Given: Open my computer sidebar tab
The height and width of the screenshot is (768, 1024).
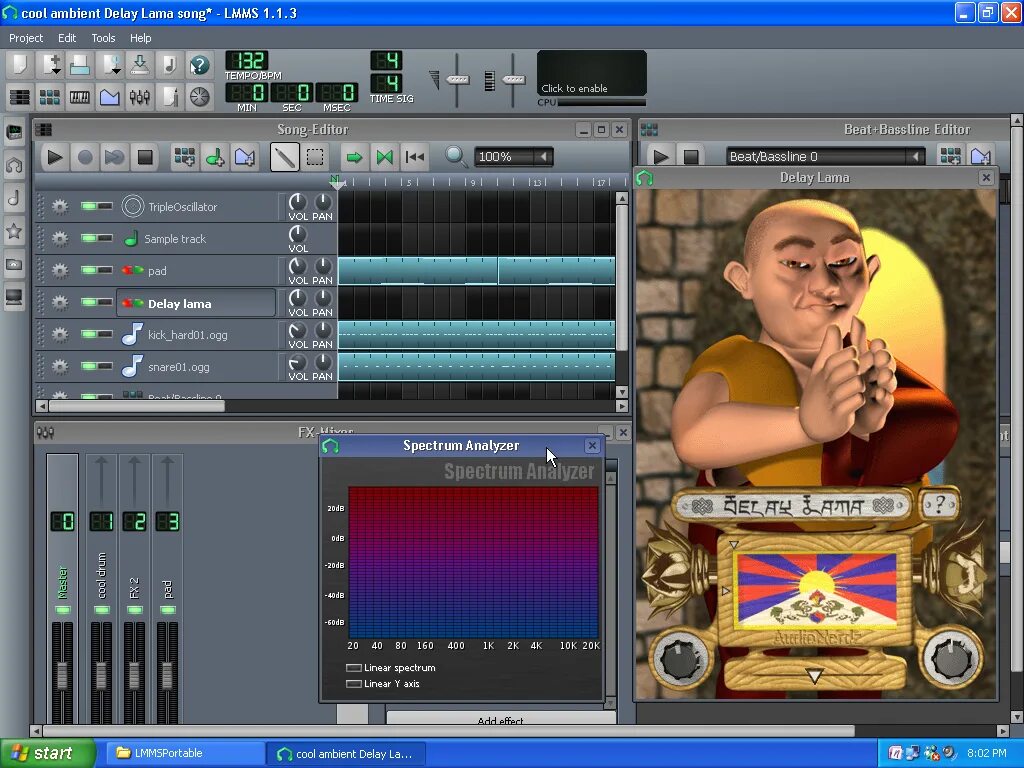Looking at the screenshot, I should [x=14, y=298].
